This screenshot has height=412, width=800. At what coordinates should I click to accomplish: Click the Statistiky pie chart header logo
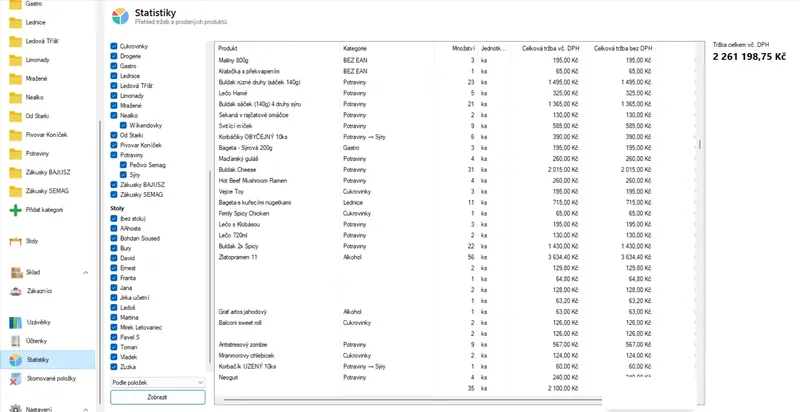pyautogui.click(x=120, y=16)
